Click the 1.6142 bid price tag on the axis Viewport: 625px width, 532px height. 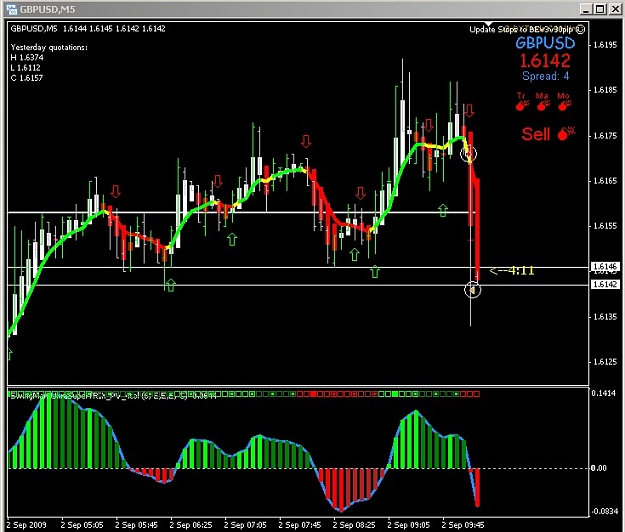pyautogui.click(x=605, y=284)
